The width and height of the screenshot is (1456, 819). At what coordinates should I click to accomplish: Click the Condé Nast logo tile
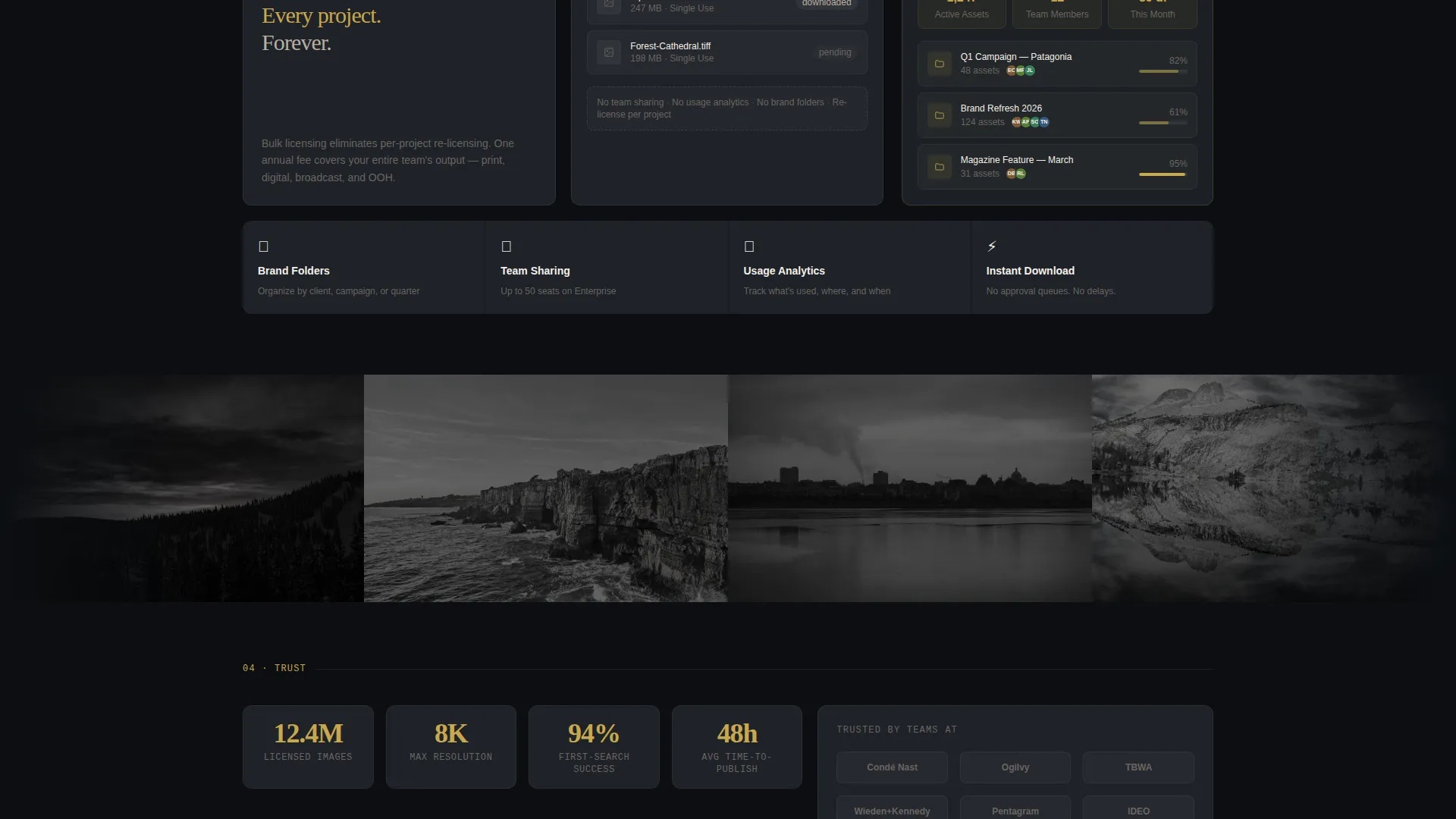point(892,767)
